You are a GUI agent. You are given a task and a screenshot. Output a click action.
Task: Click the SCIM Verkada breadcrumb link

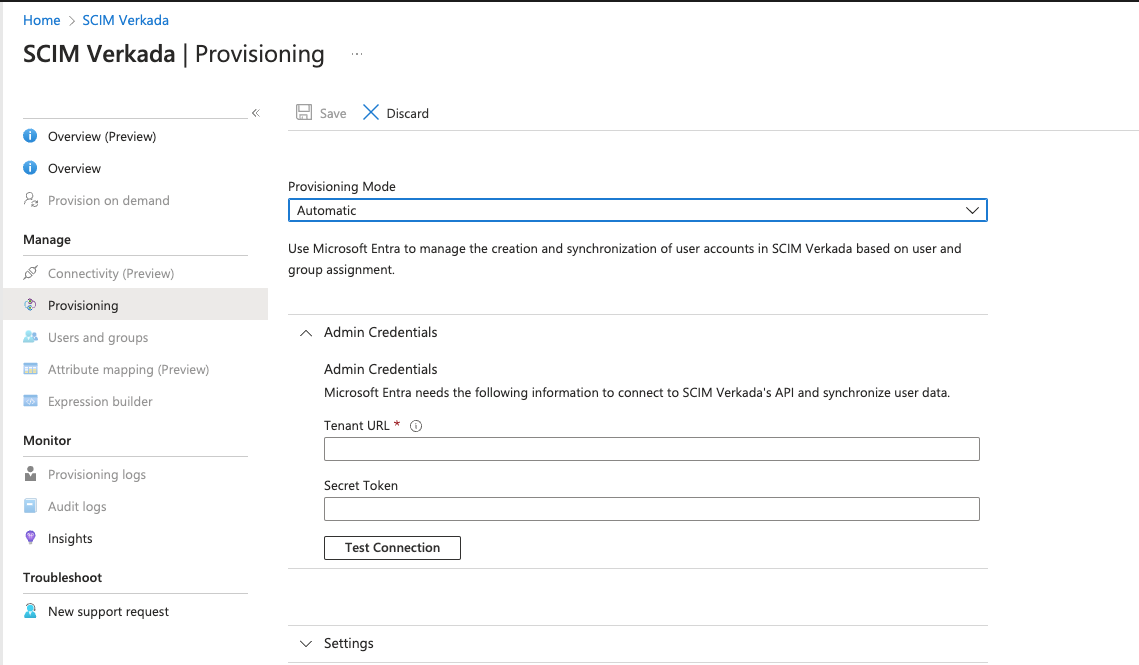click(125, 20)
